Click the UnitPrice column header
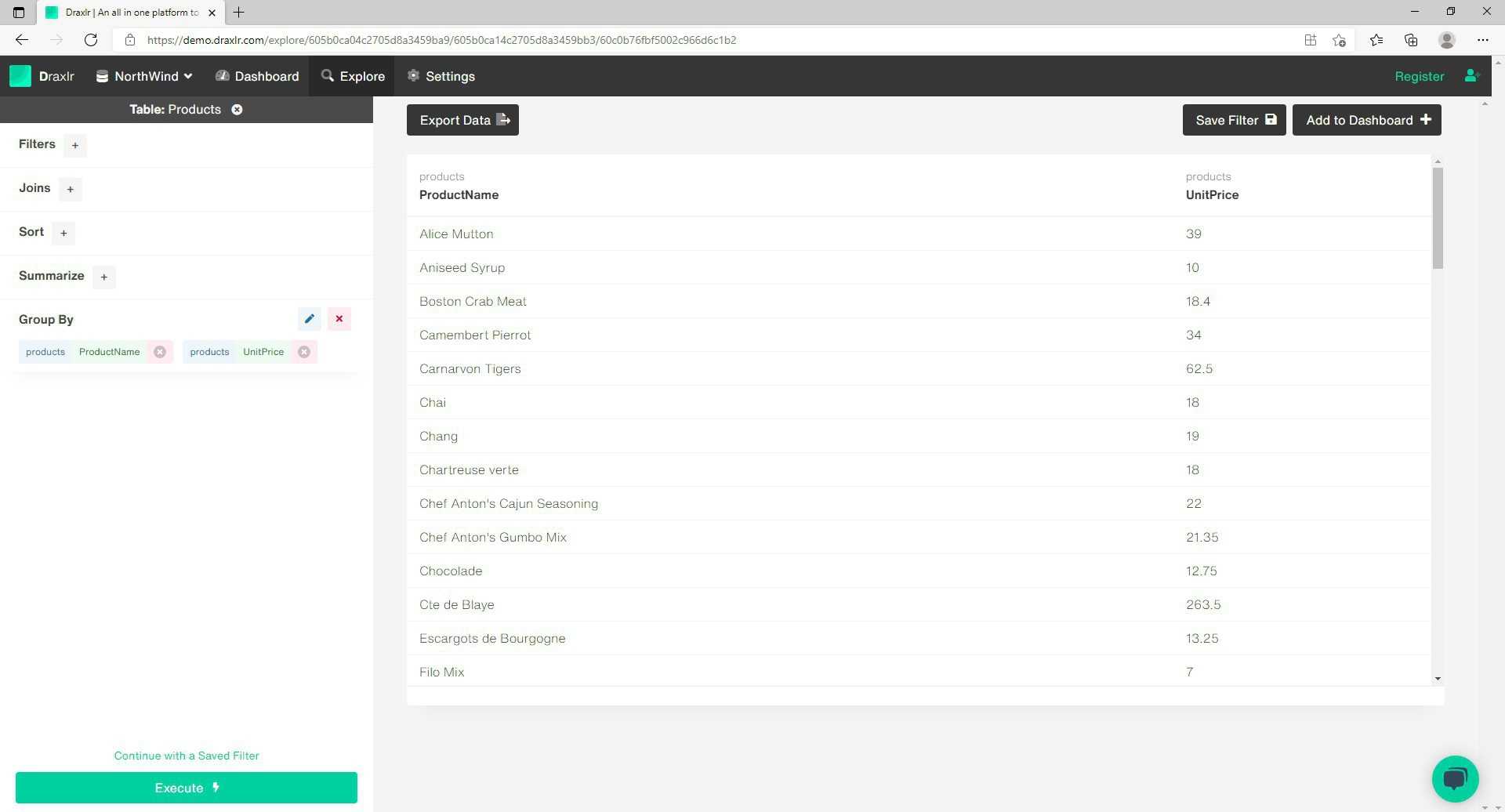The height and width of the screenshot is (812, 1505). 1212,195
